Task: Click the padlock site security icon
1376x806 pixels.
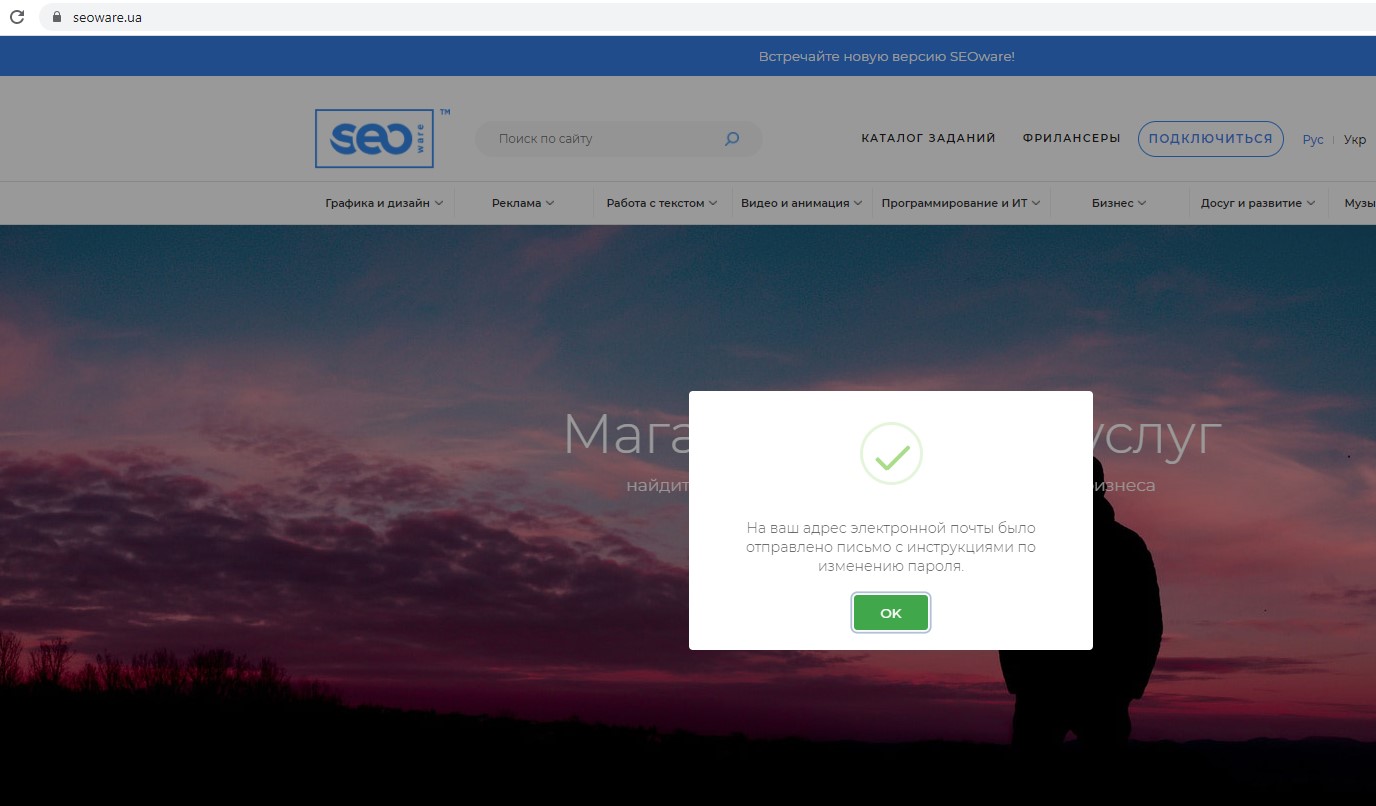Action: (56, 17)
